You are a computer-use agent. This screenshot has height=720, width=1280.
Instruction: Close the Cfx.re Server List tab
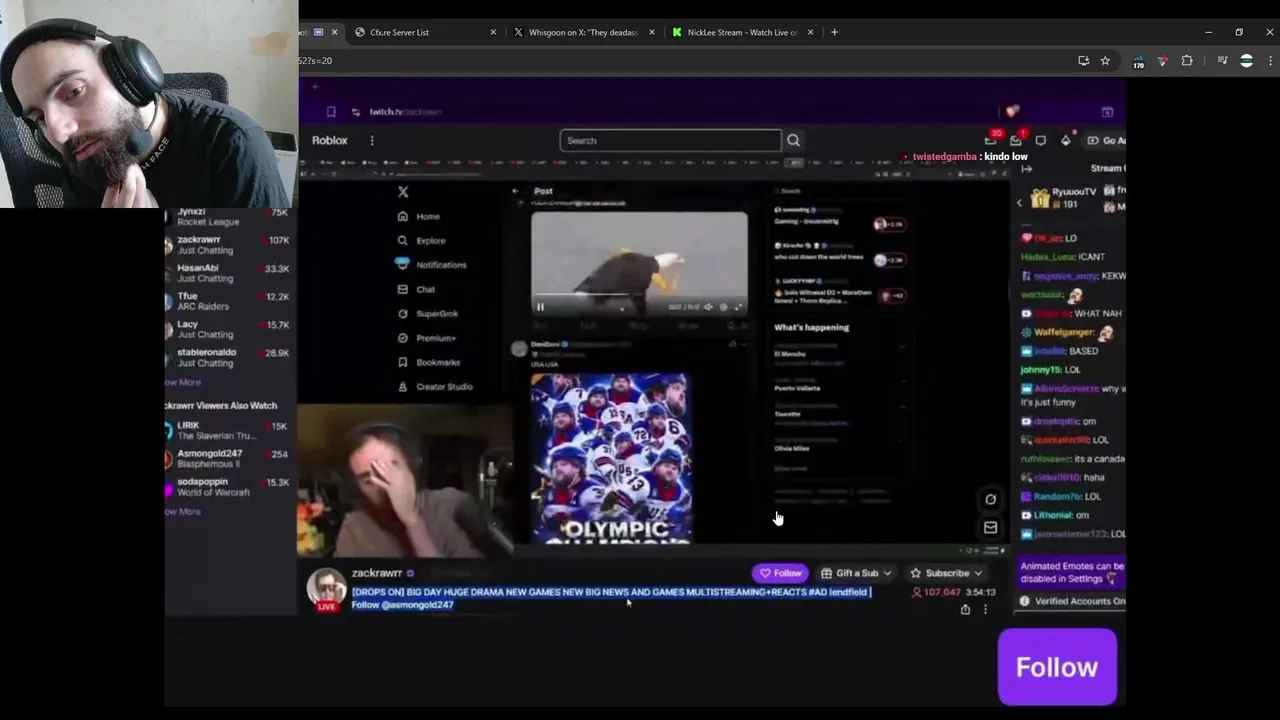click(x=493, y=32)
